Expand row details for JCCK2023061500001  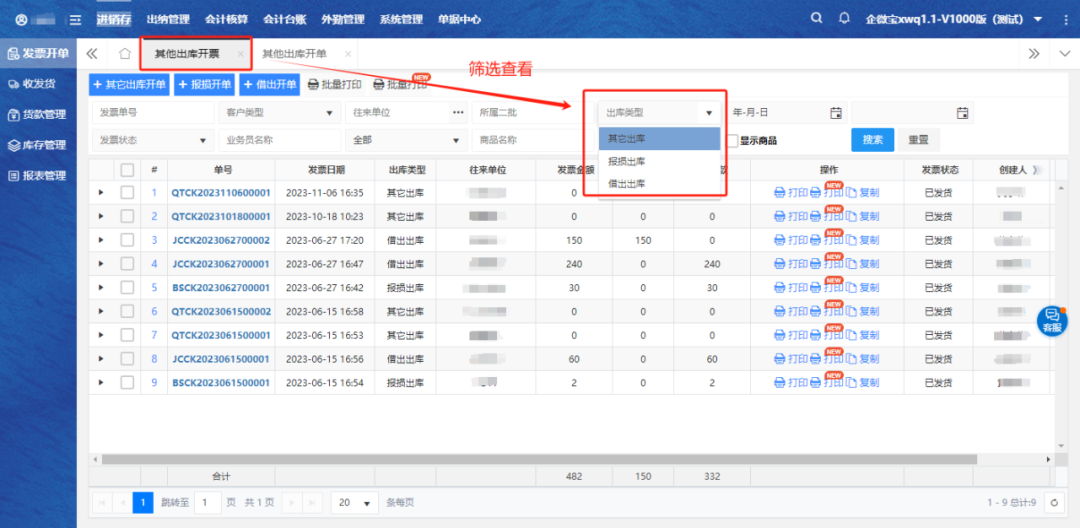(x=101, y=359)
